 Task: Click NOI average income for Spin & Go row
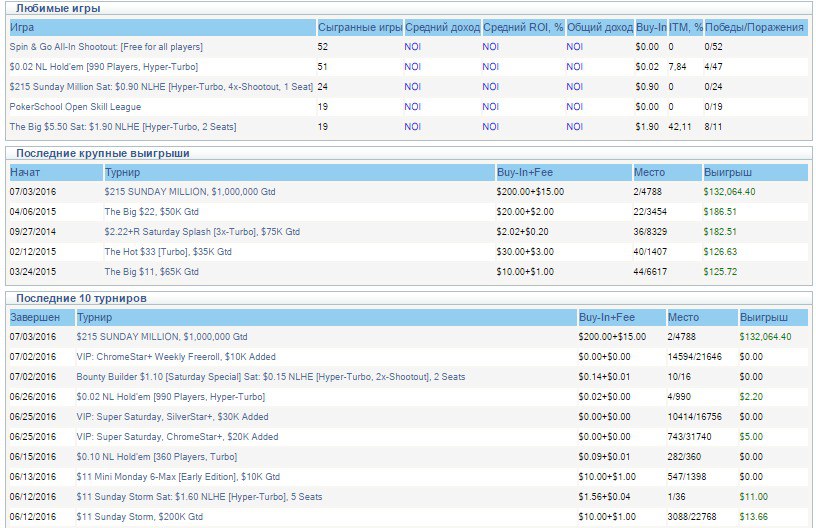tap(413, 47)
